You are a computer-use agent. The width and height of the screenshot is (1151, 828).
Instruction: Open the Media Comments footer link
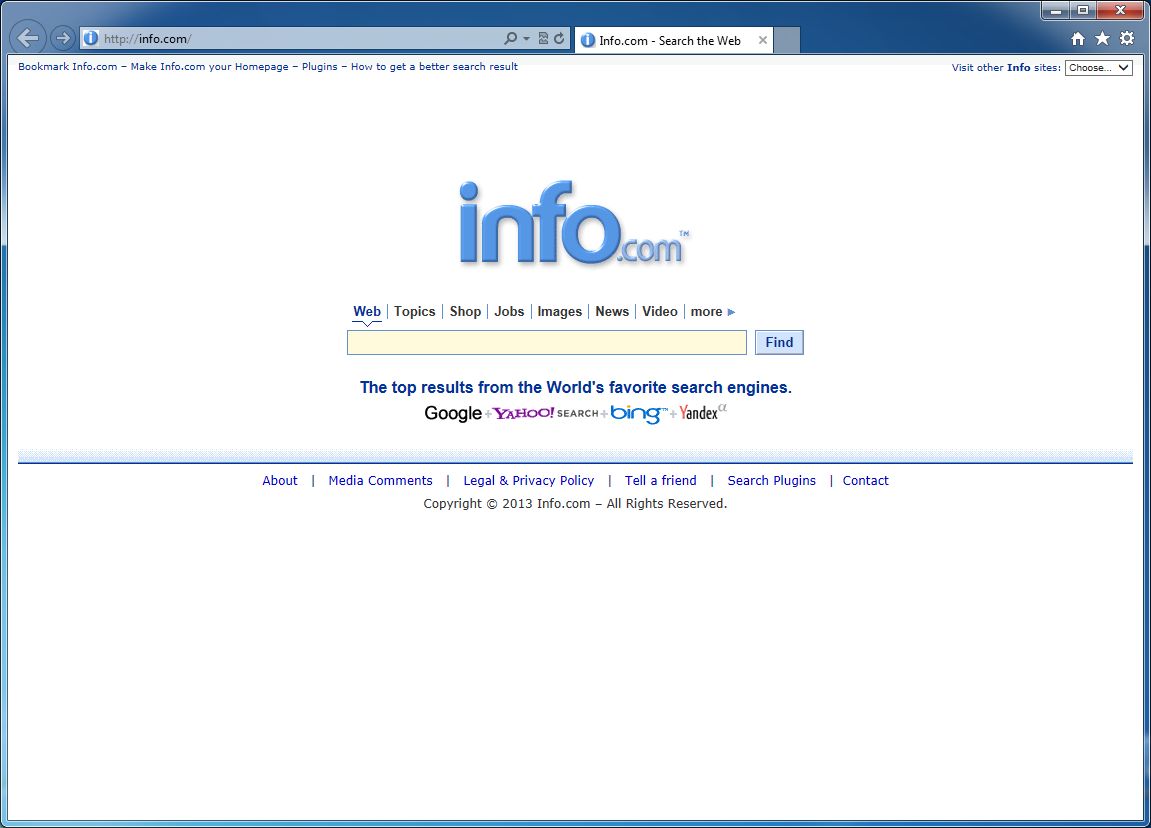380,480
